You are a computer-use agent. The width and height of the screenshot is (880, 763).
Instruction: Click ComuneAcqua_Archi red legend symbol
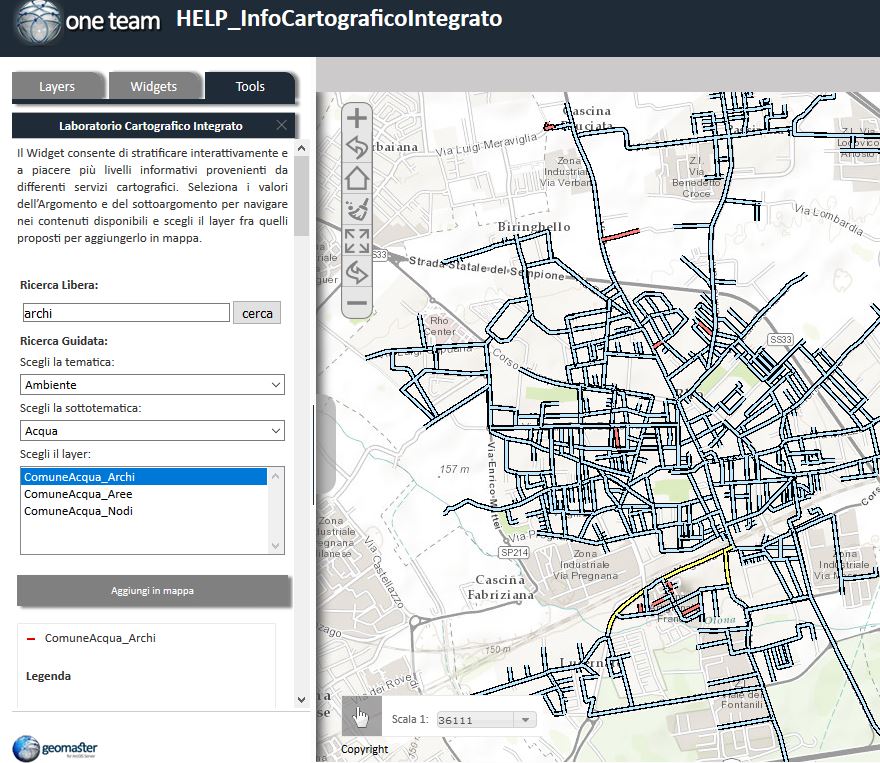click(31, 638)
